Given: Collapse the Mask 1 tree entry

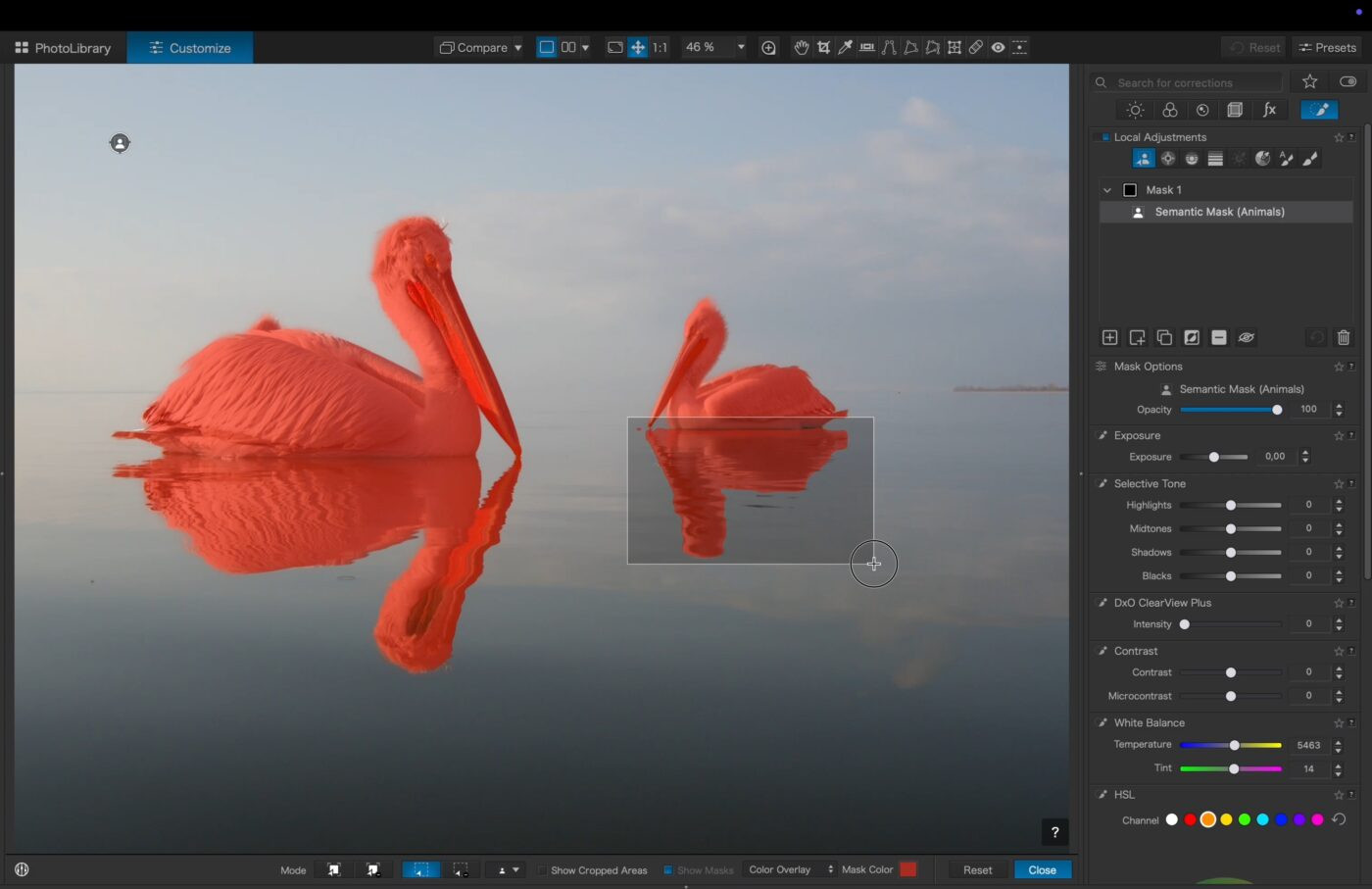Looking at the screenshot, I should pyautogui.click(x=1107, y=190).
